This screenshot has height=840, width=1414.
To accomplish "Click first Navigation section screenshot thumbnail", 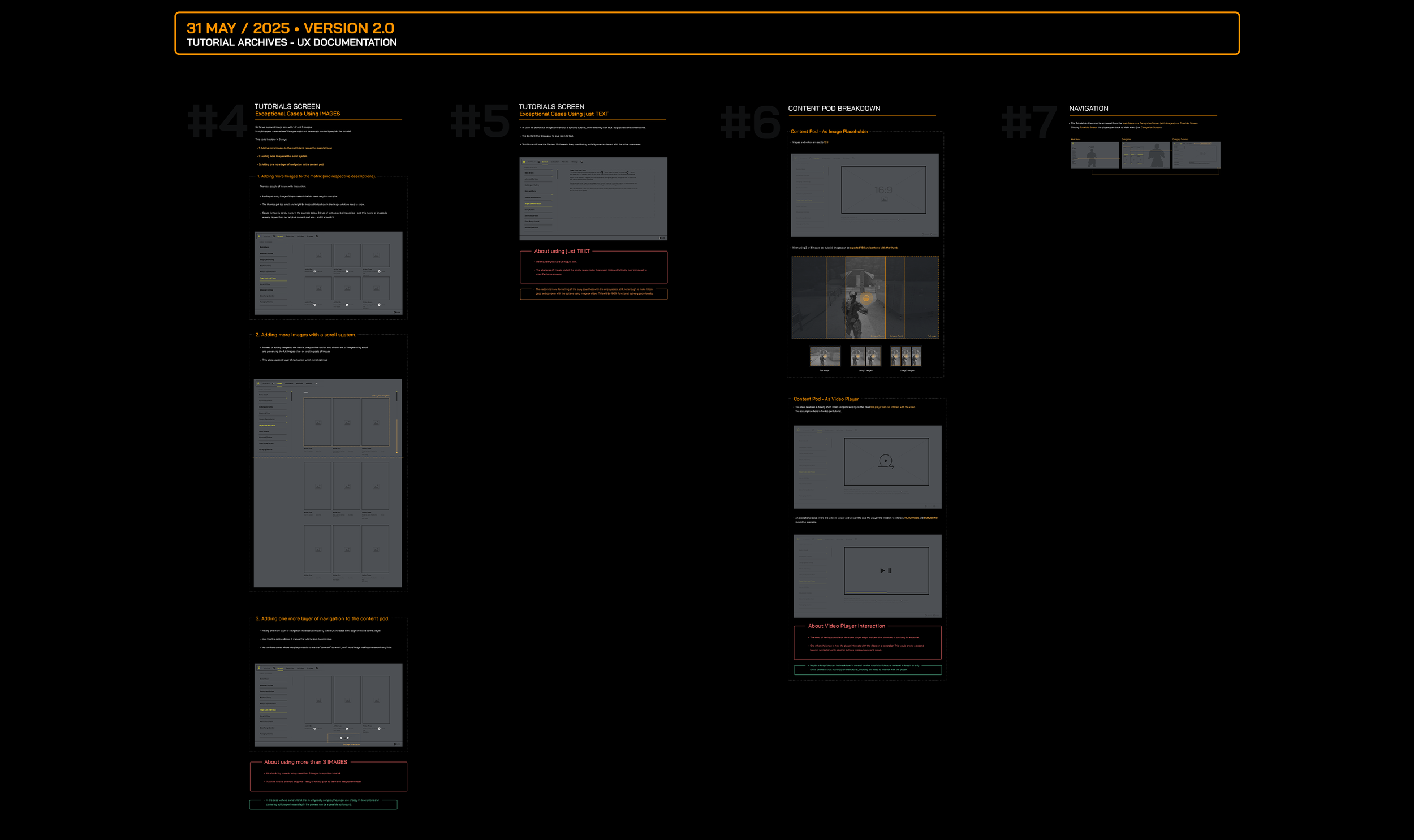I will click(x=1094, y=155).
